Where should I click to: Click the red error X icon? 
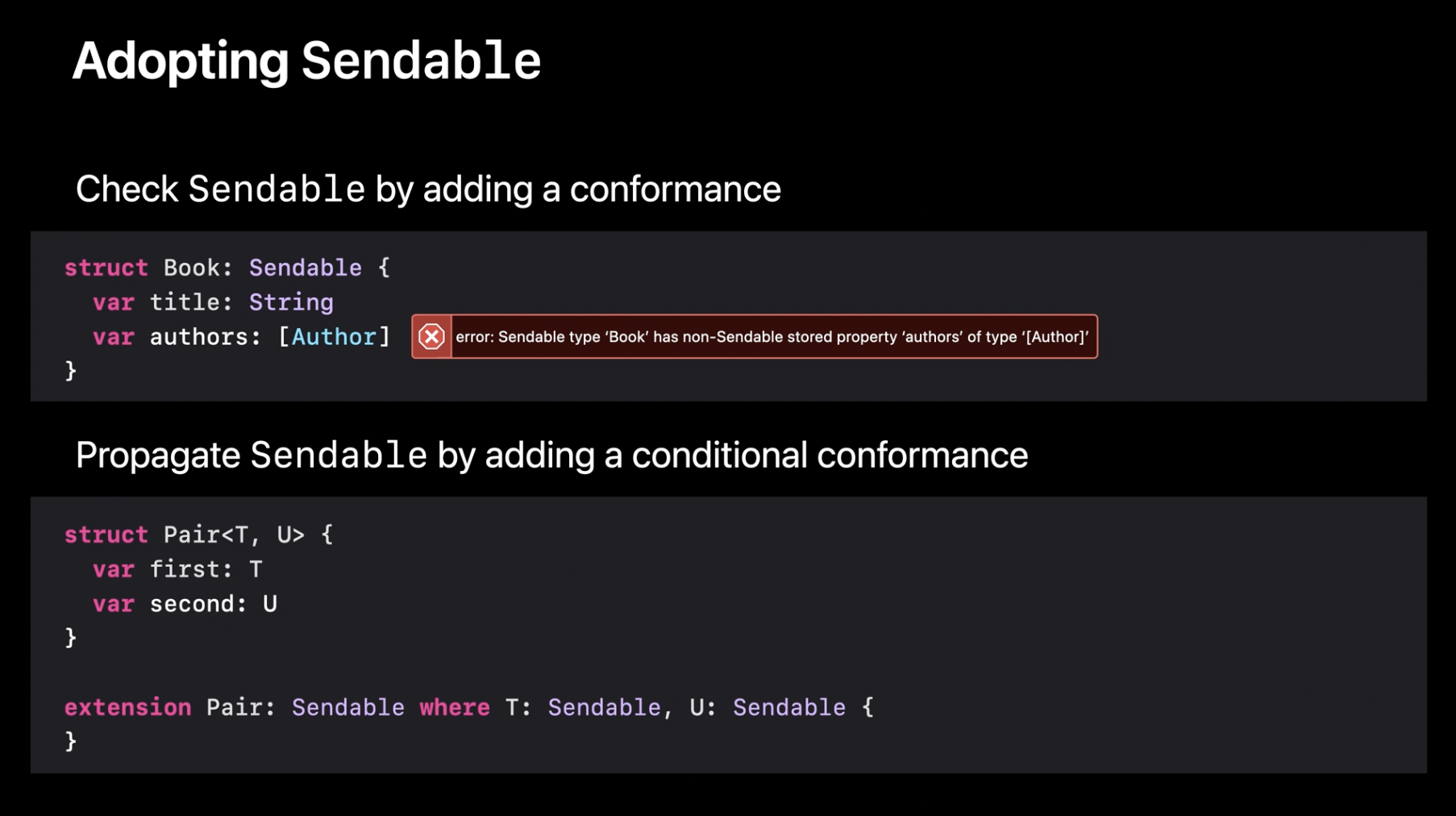point(431,336)
